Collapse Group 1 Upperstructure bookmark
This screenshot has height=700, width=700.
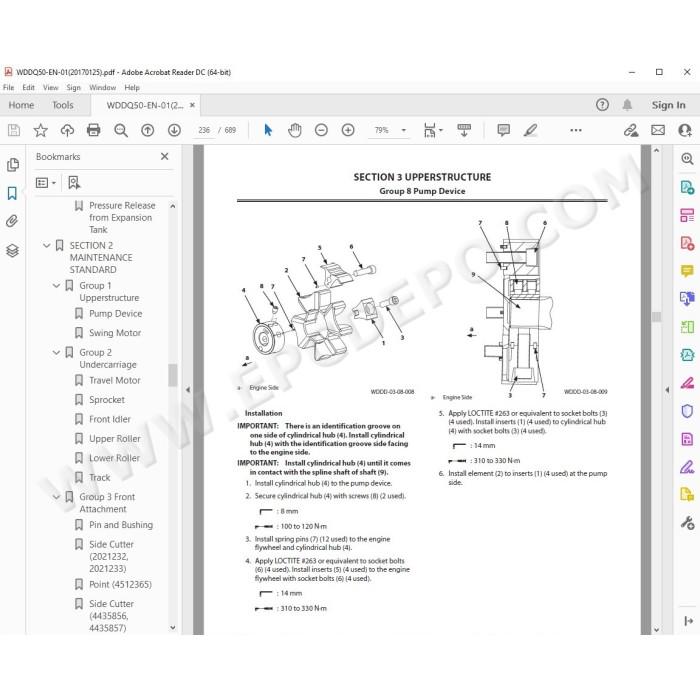pyautogui.click(x=56, y=286)
